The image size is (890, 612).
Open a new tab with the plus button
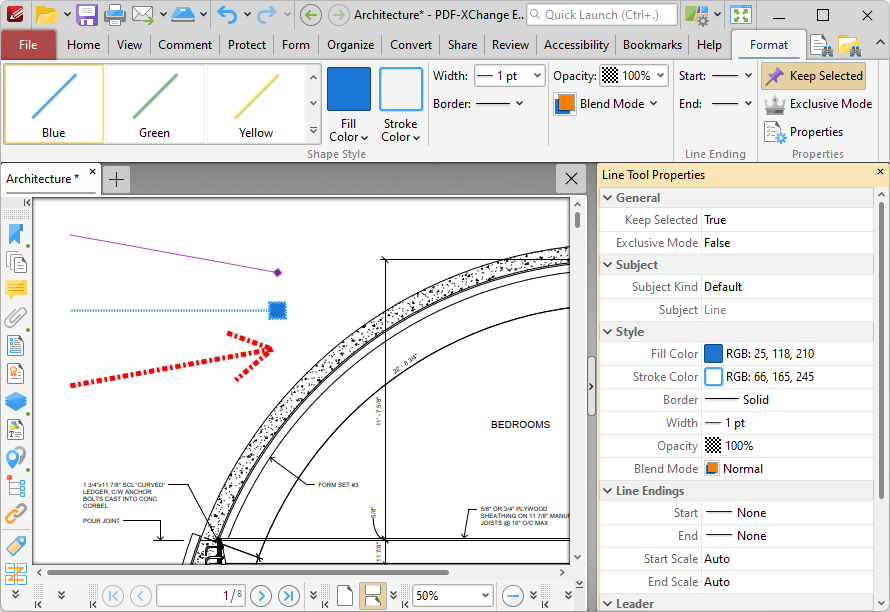(x=116, y=179)
